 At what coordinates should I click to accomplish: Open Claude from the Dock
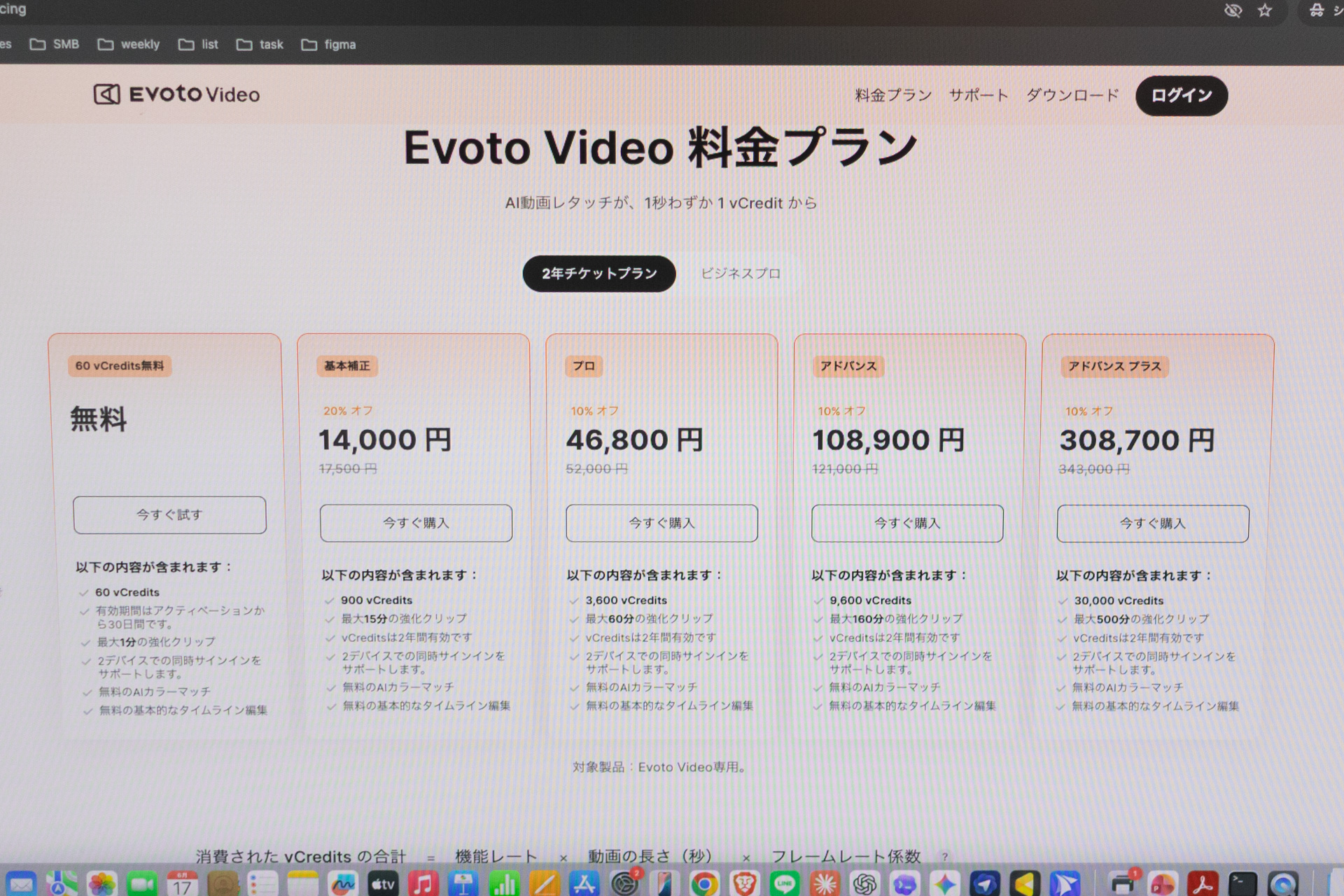pos(825,884)
